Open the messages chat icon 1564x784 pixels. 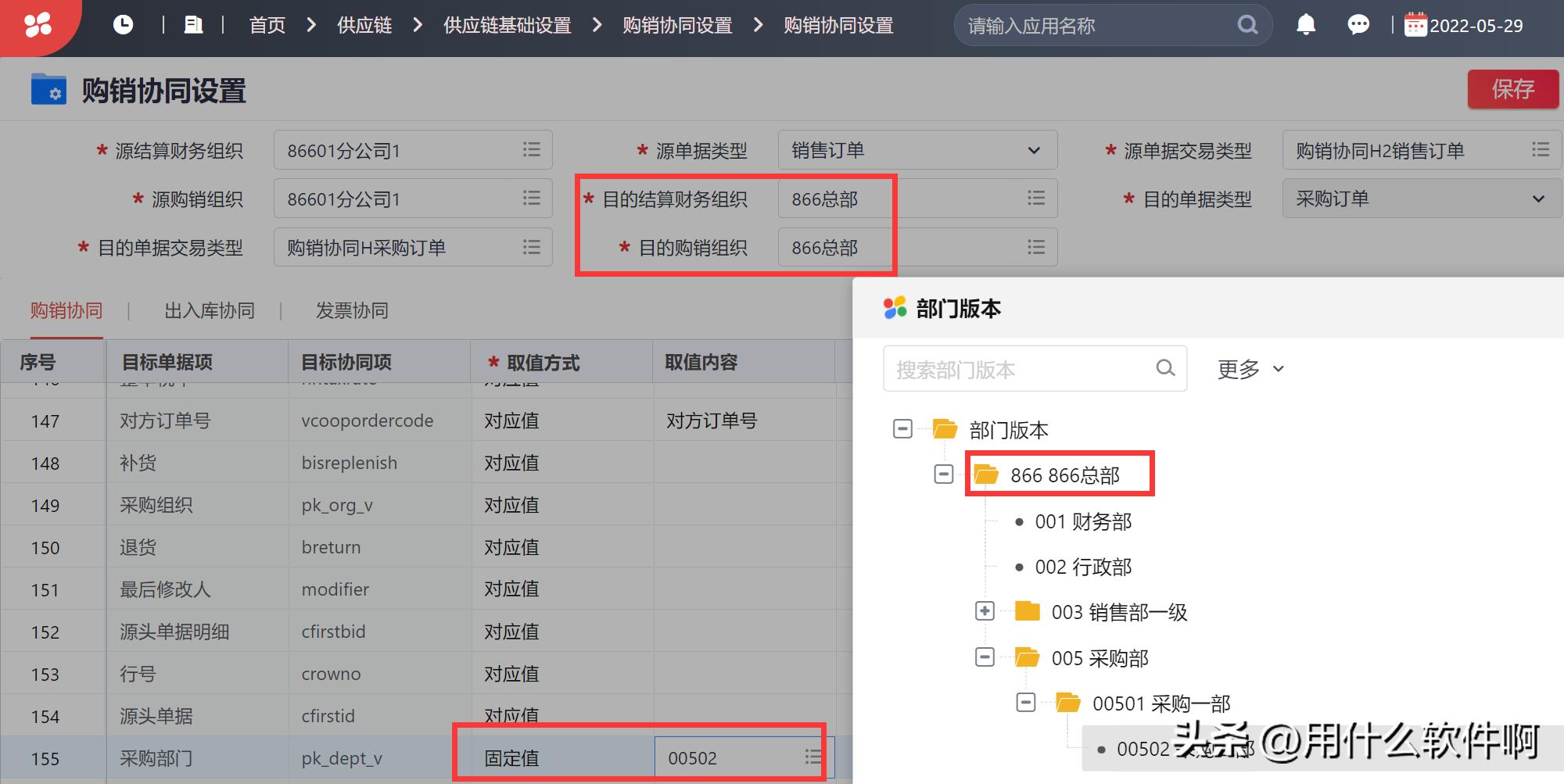pyautogui.click(x=1358, y=24)
